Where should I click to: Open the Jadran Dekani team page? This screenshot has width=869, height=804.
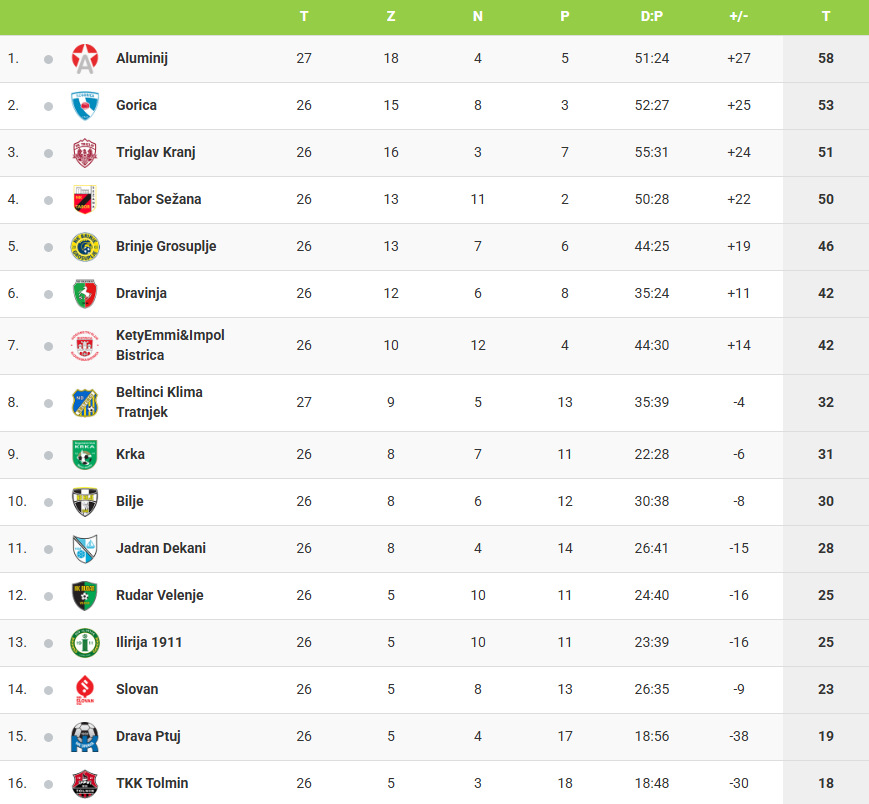point(161,548)
